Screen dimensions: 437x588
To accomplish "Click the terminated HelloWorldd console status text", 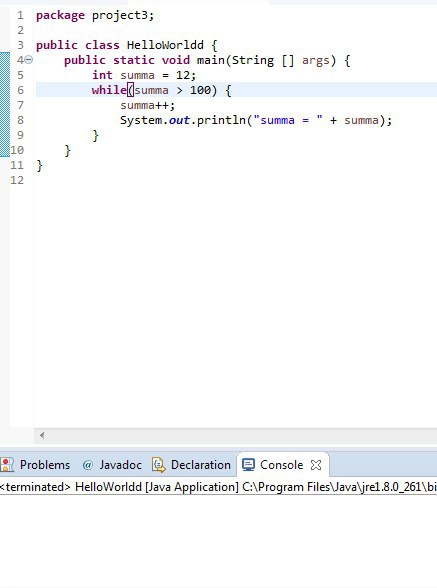I will 218,487.
